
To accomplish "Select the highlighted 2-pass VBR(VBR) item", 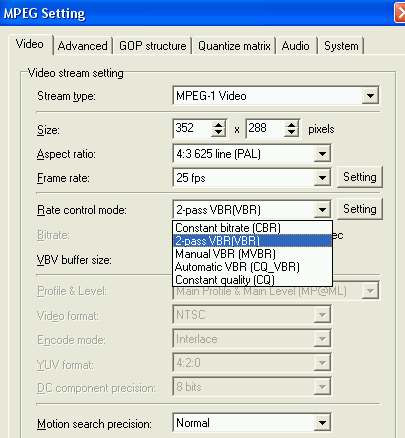I will [x=252, y=241].
